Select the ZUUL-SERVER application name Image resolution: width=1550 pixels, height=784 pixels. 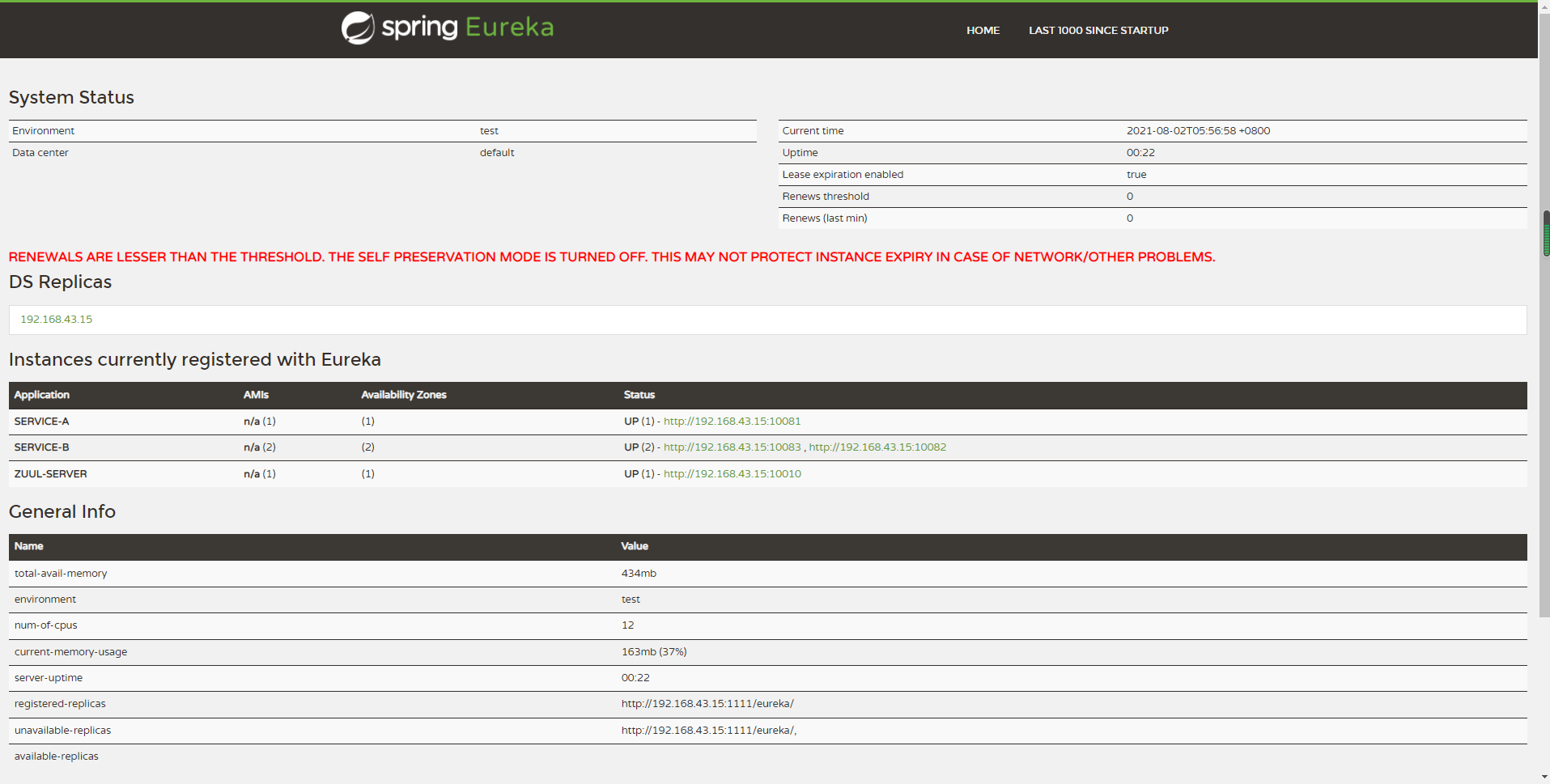point(51,474)
